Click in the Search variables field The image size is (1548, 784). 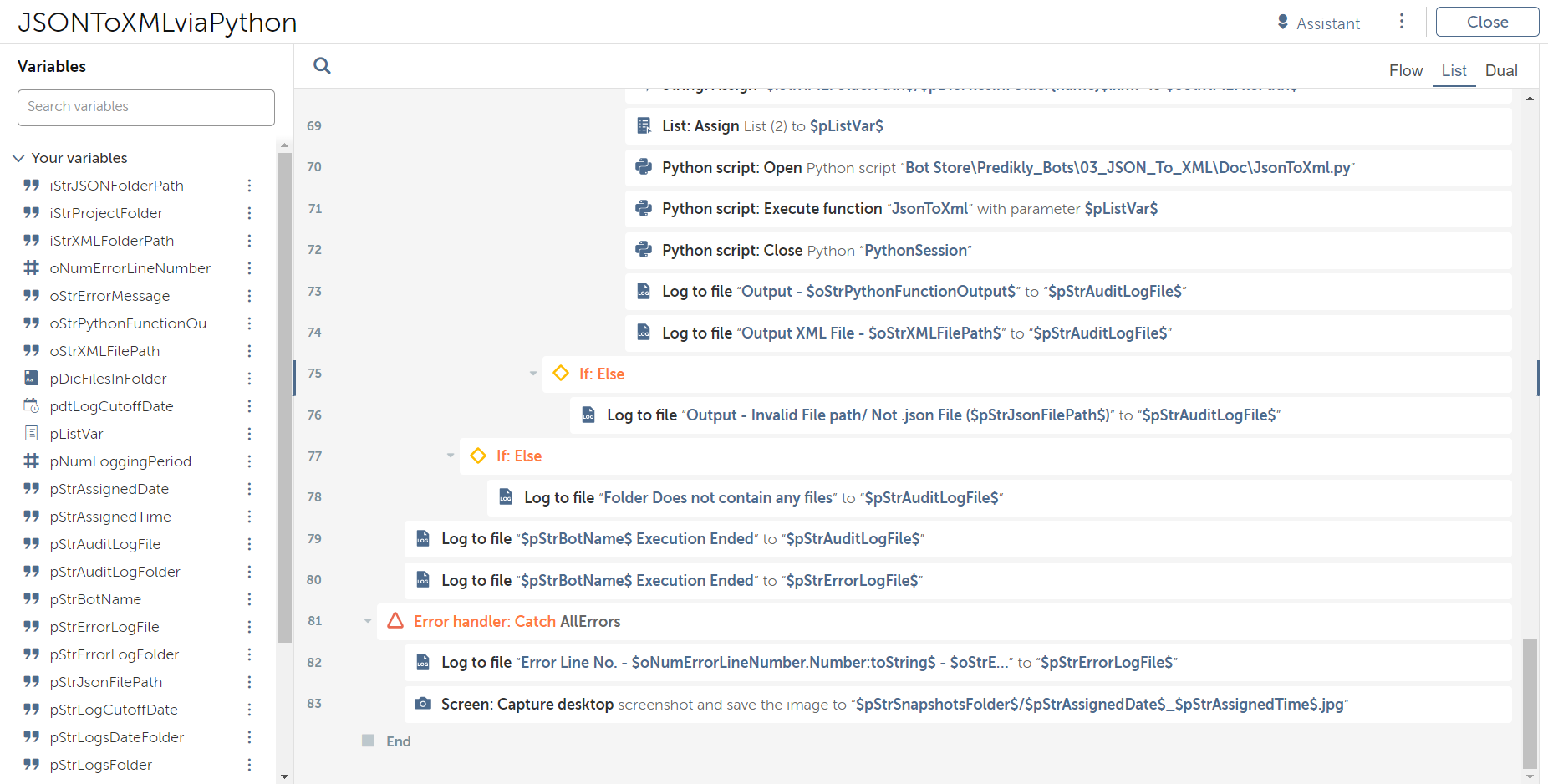click(x=146, y=107)
